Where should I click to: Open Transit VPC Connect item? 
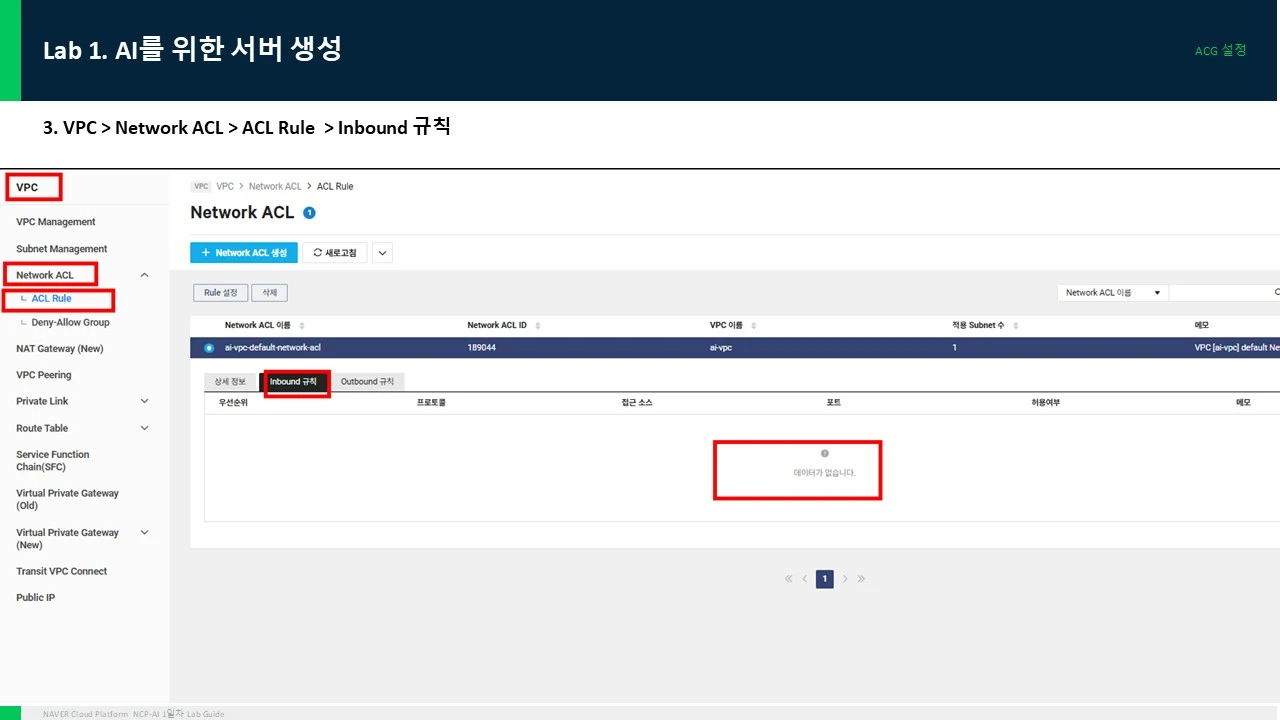point(61,572)
